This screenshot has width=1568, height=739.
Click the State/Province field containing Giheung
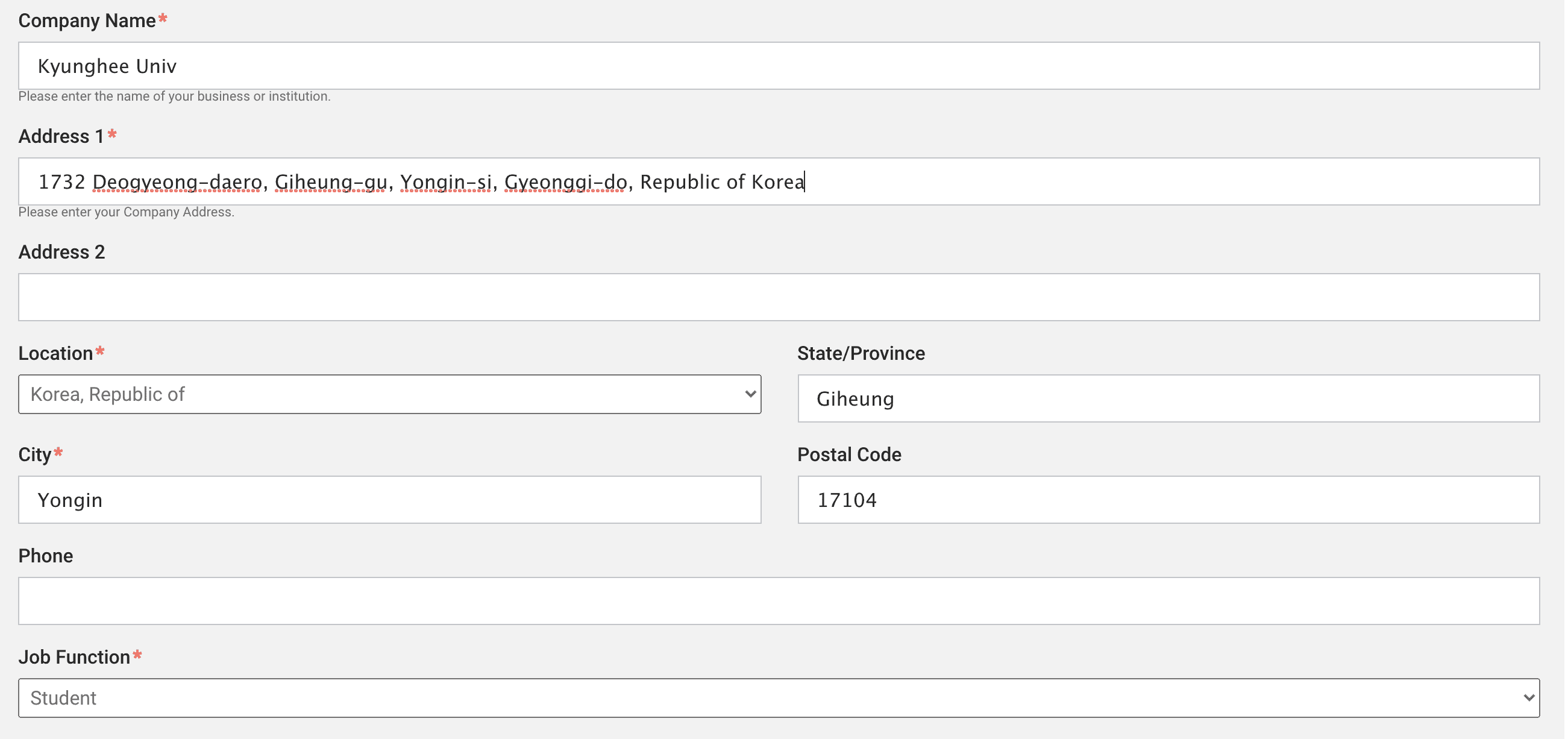(x=1168, y=398)
